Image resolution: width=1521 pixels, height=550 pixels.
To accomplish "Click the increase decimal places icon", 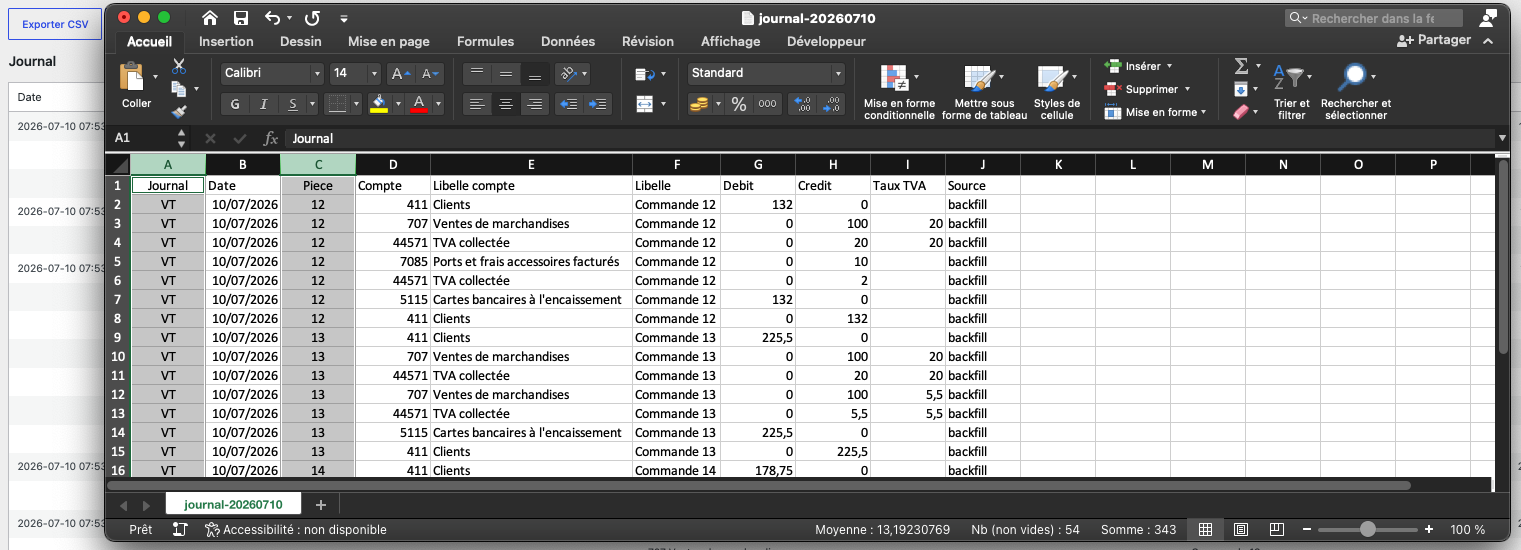I will tap(802, 104).
